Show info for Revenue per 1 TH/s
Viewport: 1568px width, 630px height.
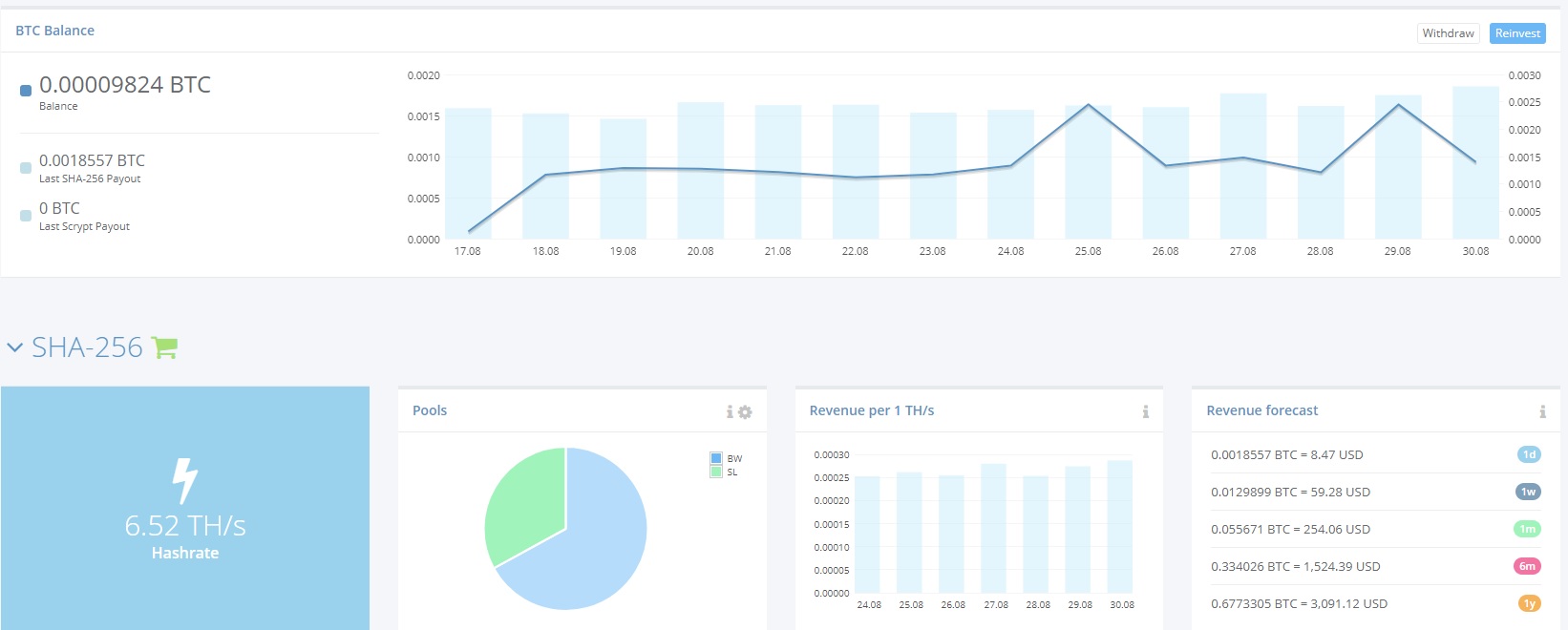coord(1145,412)
